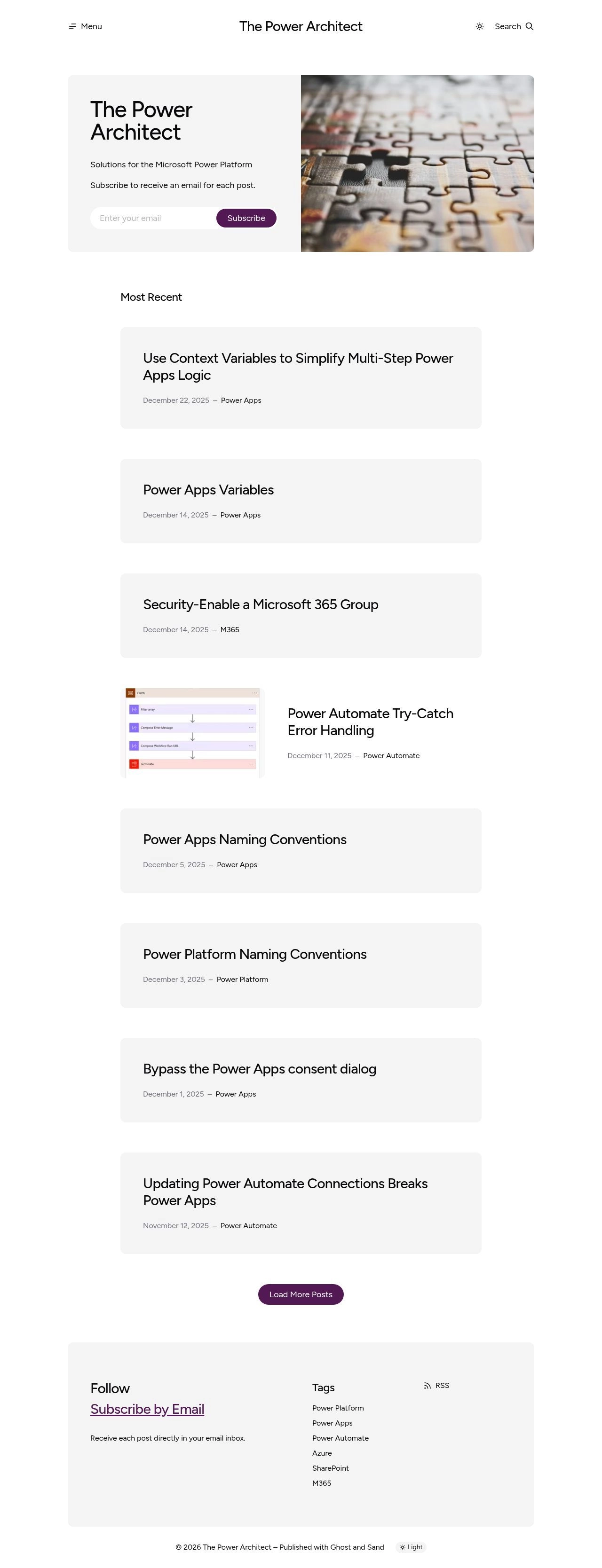The image size is (602, 1568).
Task: Open the Power Automate Try-Catch thumbnail
Action: 192,733
